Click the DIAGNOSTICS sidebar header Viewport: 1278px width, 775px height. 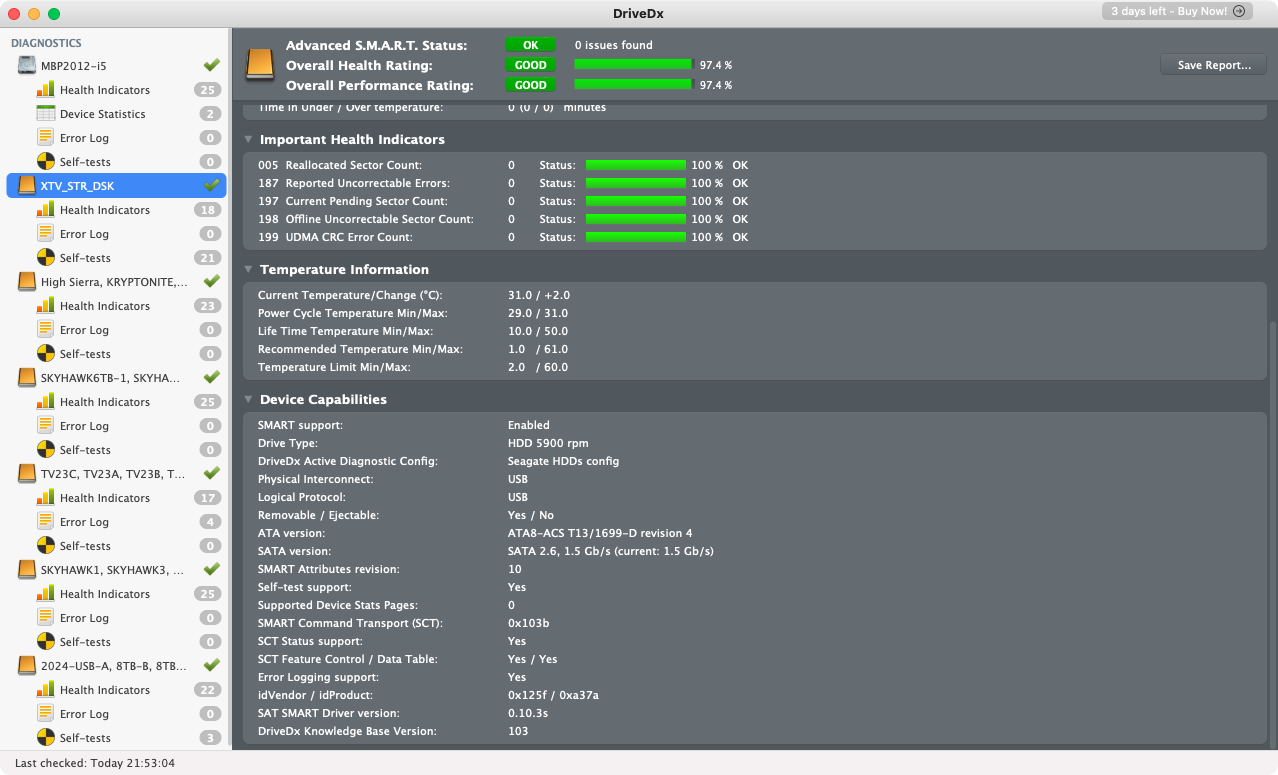(46, 43)
